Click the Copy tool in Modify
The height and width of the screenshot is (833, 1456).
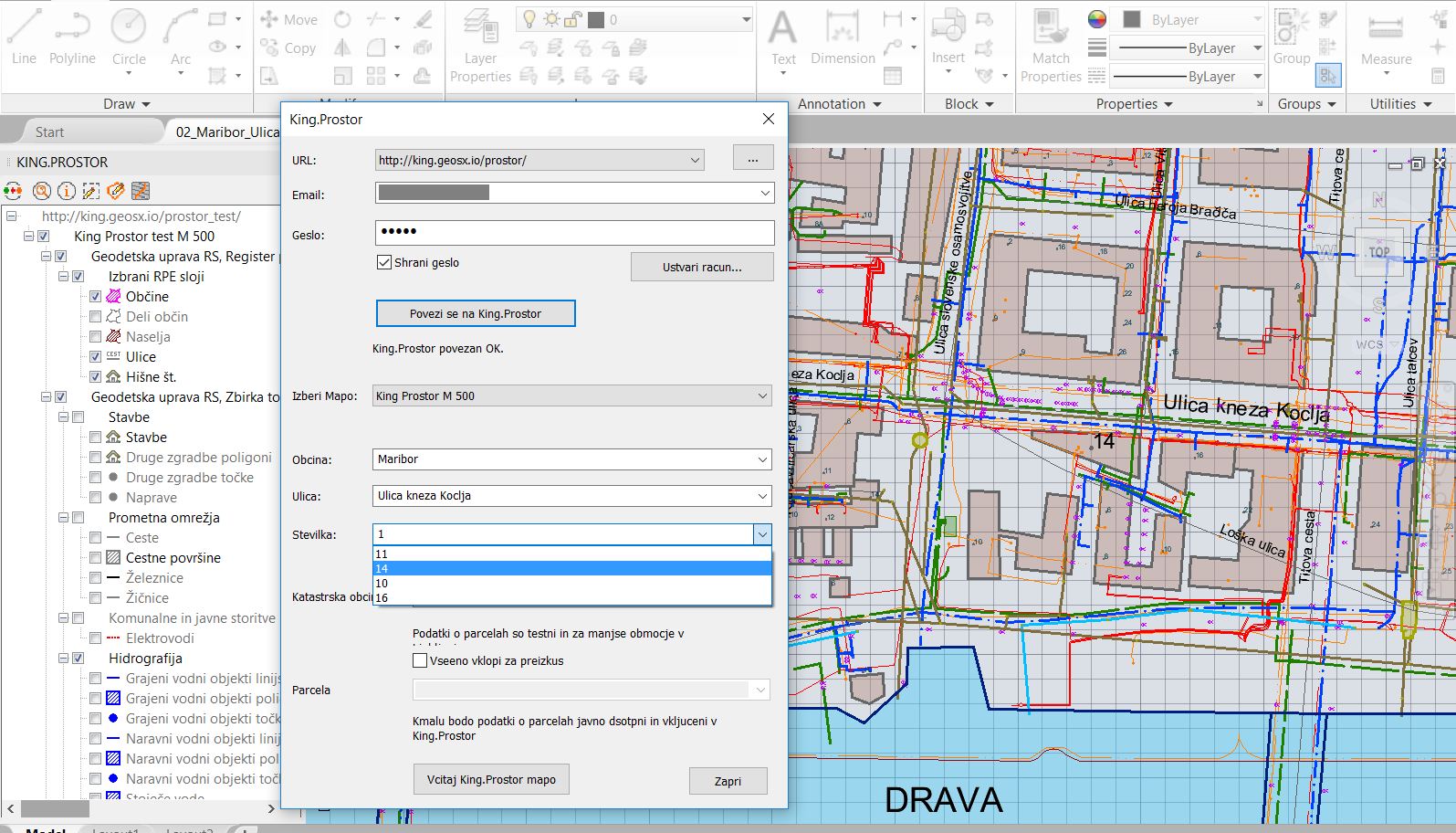click(288, 47)
